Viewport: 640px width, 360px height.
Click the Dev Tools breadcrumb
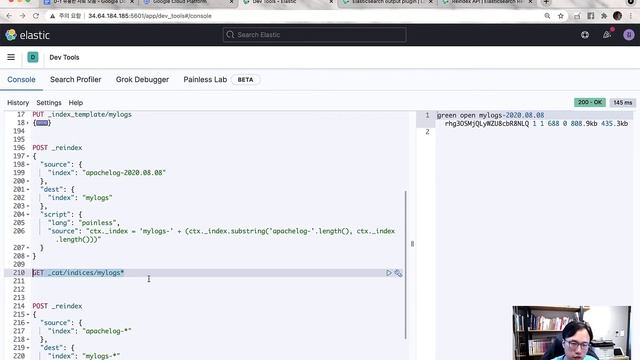click(x=64, y=57)
